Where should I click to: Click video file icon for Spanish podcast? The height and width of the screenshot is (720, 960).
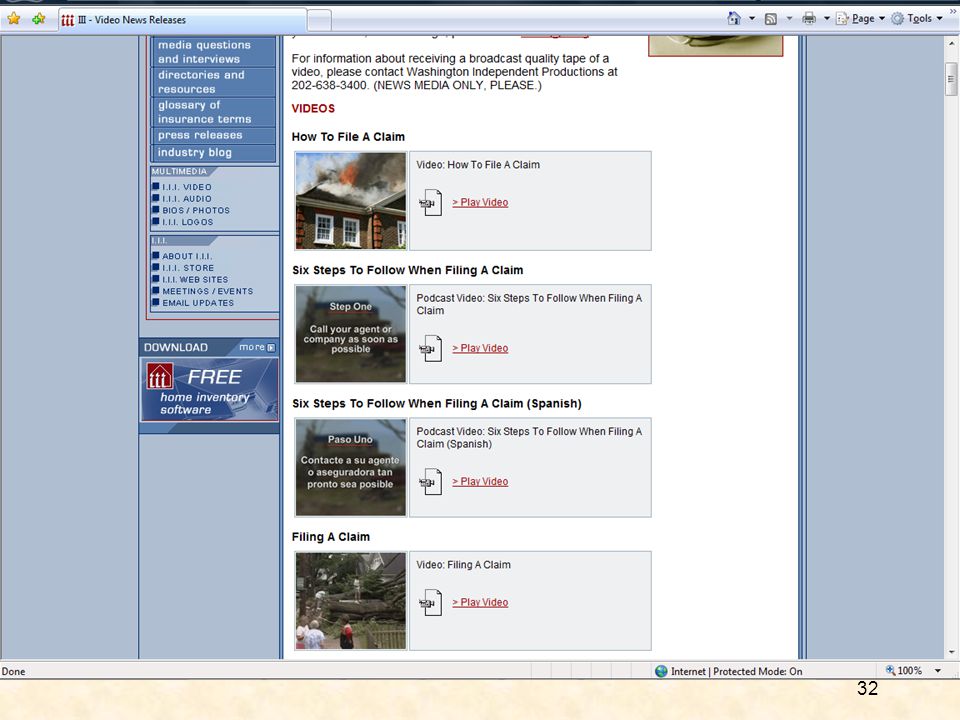click(430, 482)
